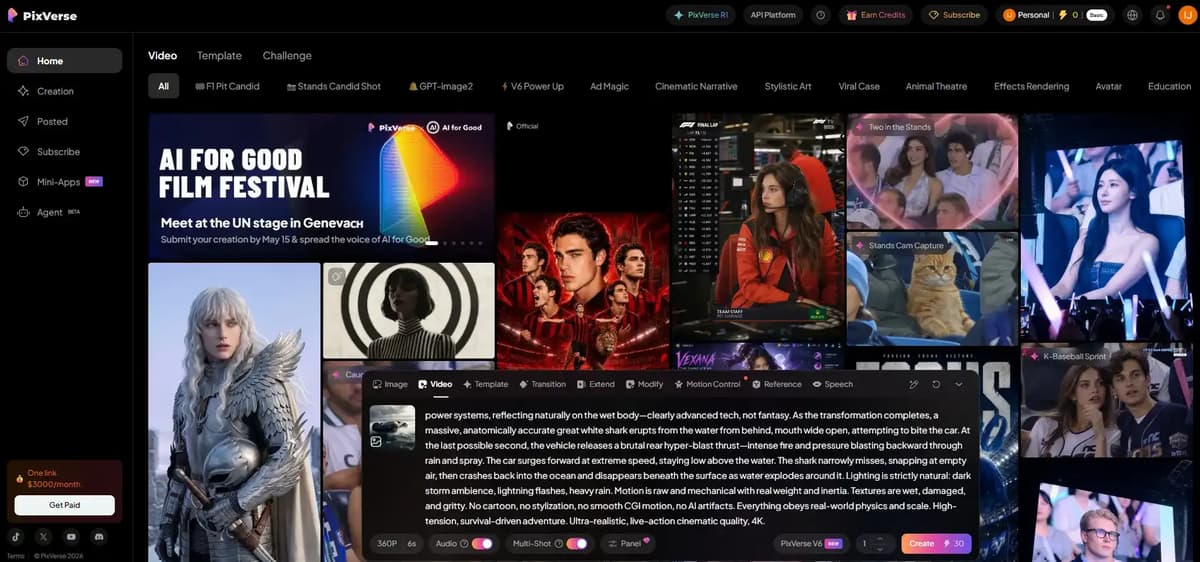Click the uploaded reference image thumbnail
Screen dimensions: 1200x562
392,427
